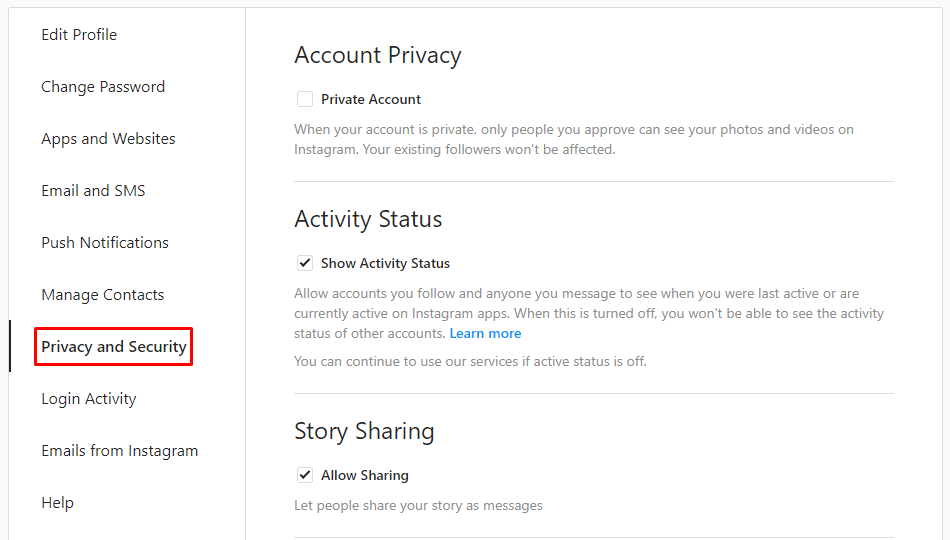Viewport: 950px width, 540px height.
Task: Click the Allow Sharing label text
Action: click(x=365, y=476)
